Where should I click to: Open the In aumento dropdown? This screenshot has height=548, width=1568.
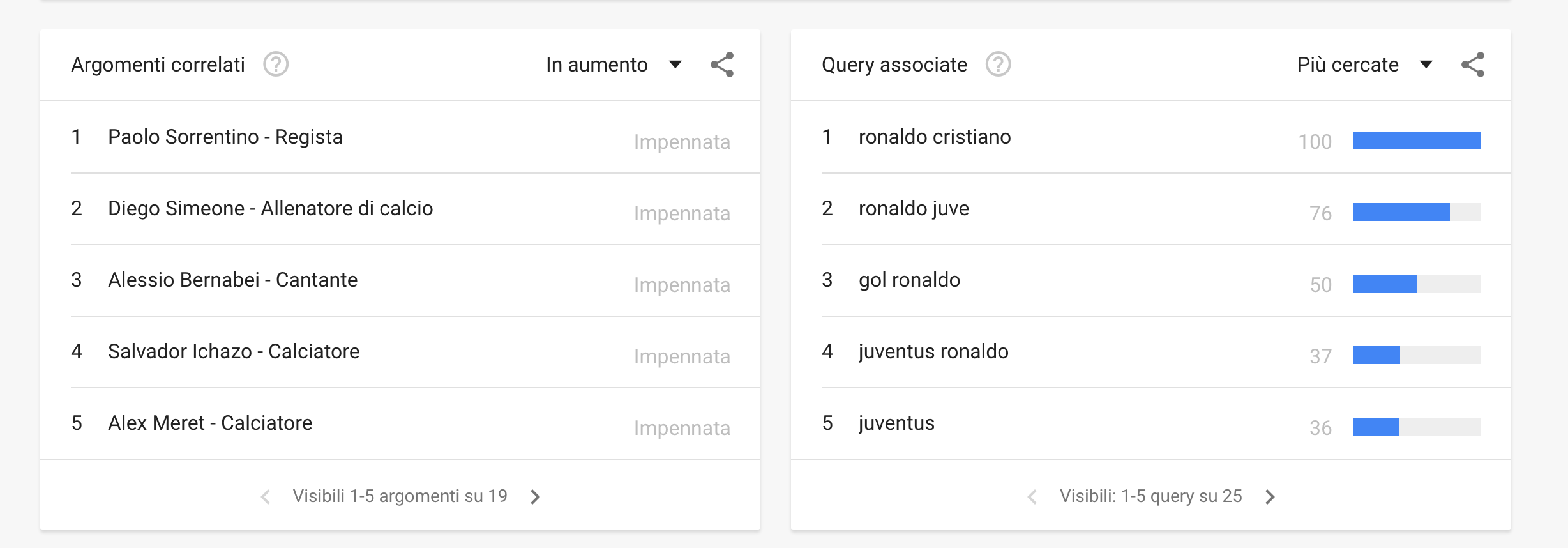tap(614, 65)
